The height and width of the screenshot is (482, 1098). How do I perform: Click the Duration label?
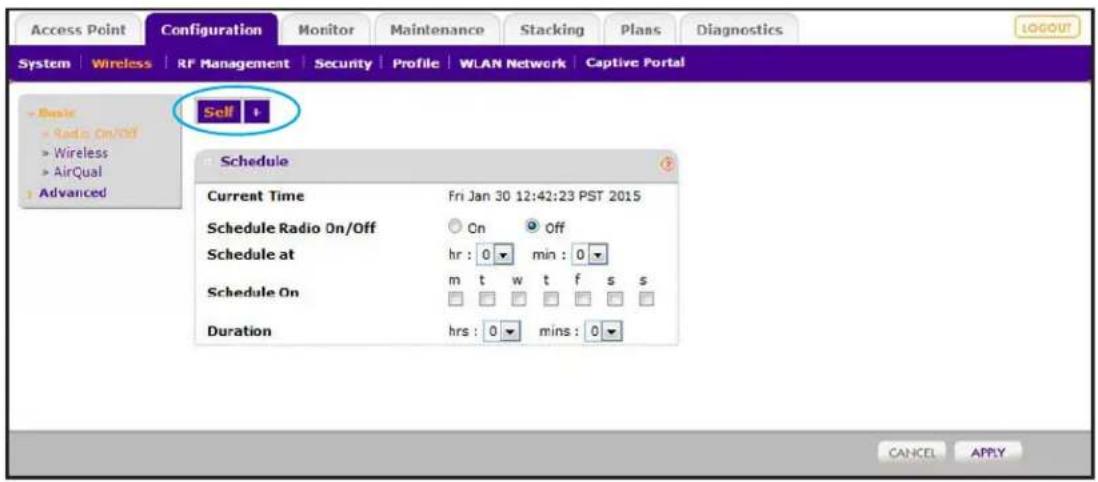239,331
